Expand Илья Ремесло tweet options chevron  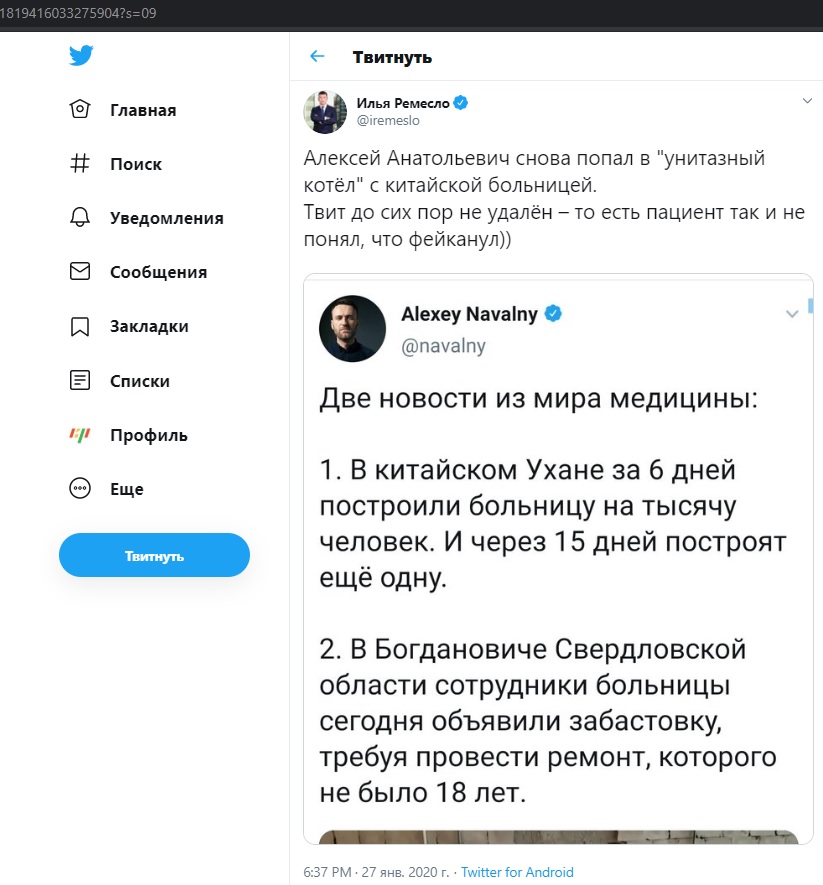(x=807, y=101)
